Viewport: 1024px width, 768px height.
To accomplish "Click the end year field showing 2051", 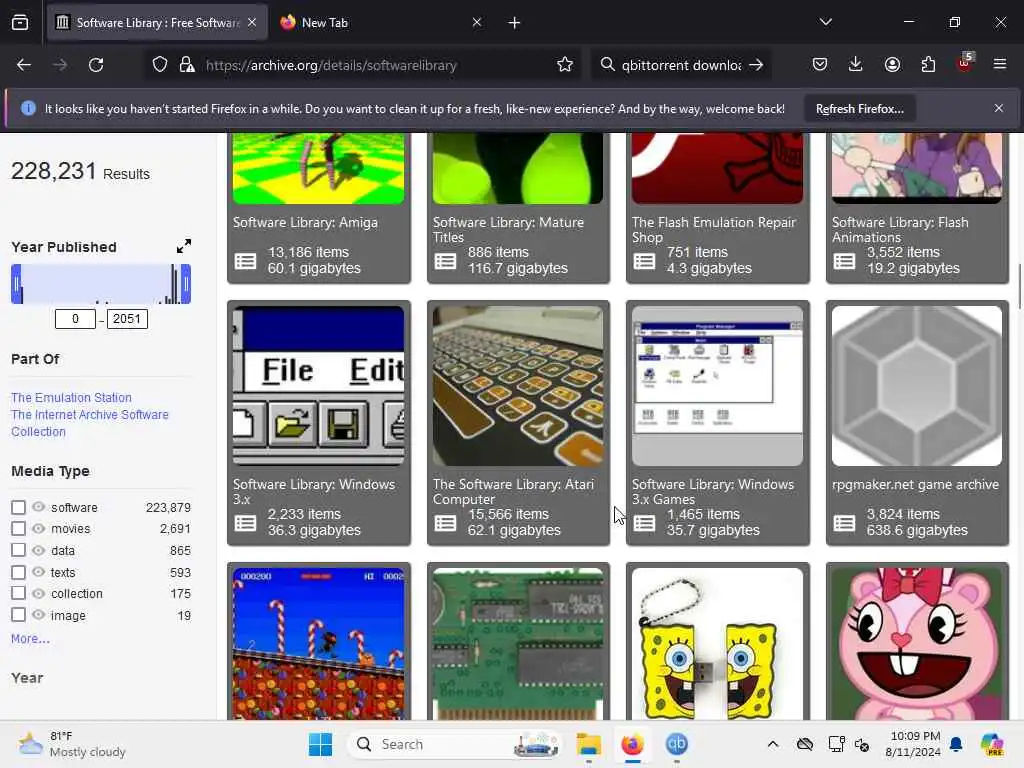I will click(127, 319).
